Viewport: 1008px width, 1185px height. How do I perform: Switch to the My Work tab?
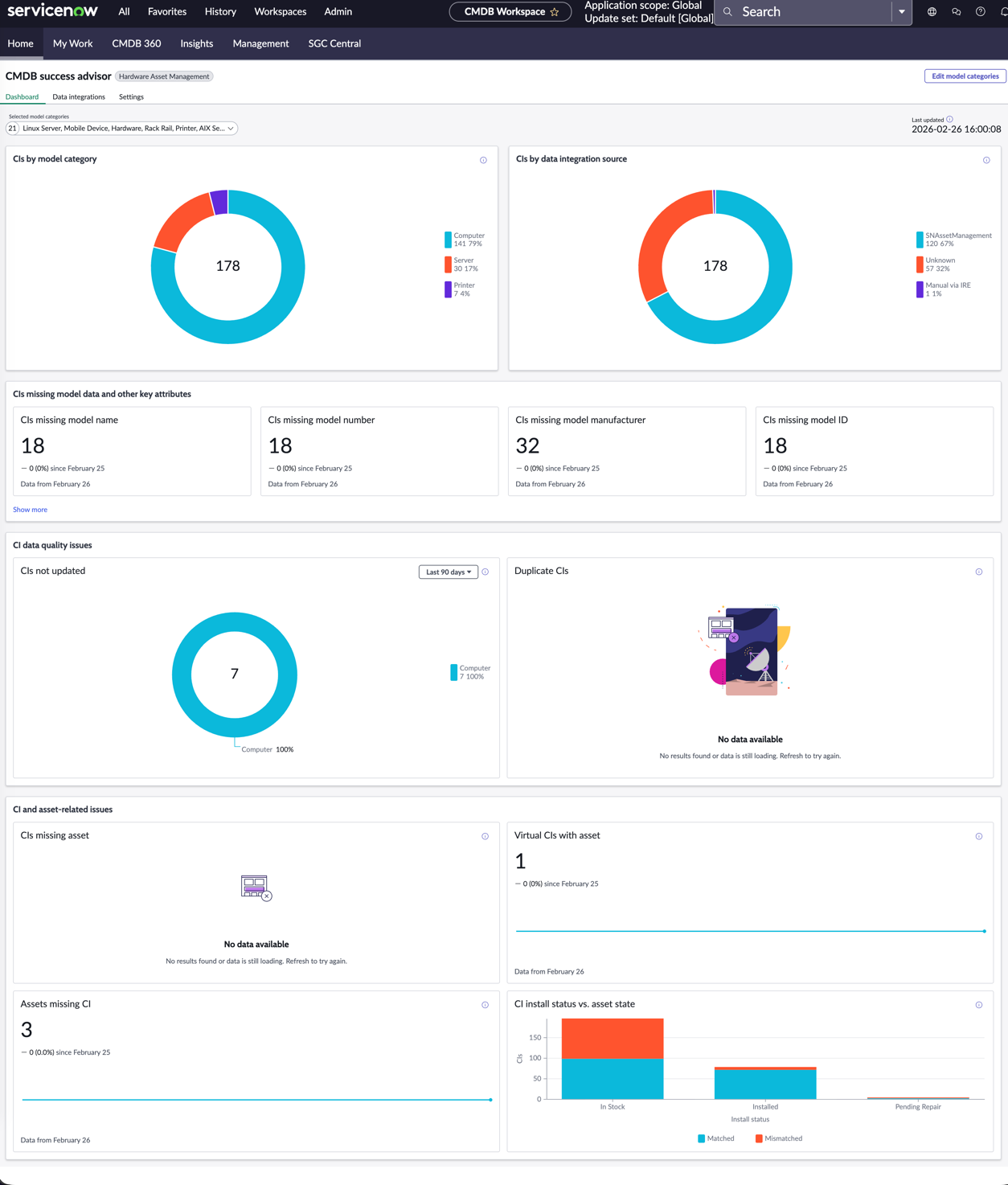[x=72, y=43]
